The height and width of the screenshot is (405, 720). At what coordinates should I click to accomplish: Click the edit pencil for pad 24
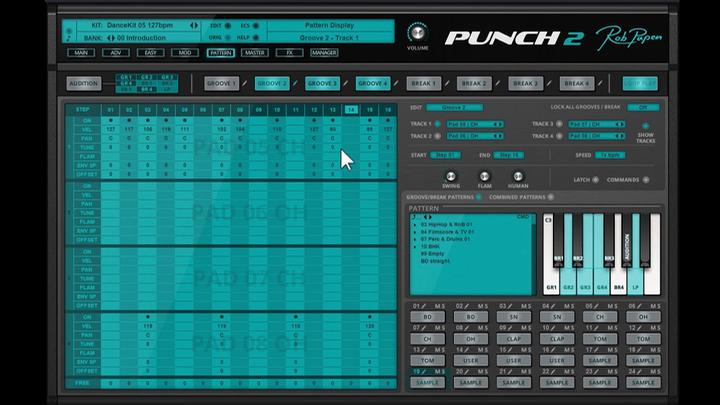pos(640,371)
